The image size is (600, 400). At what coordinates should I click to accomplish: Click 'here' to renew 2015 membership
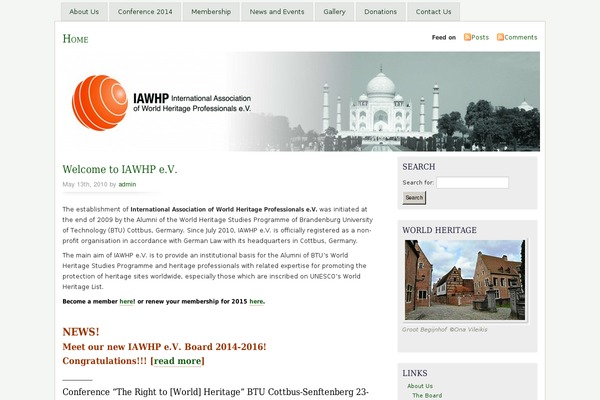point(256,302)
